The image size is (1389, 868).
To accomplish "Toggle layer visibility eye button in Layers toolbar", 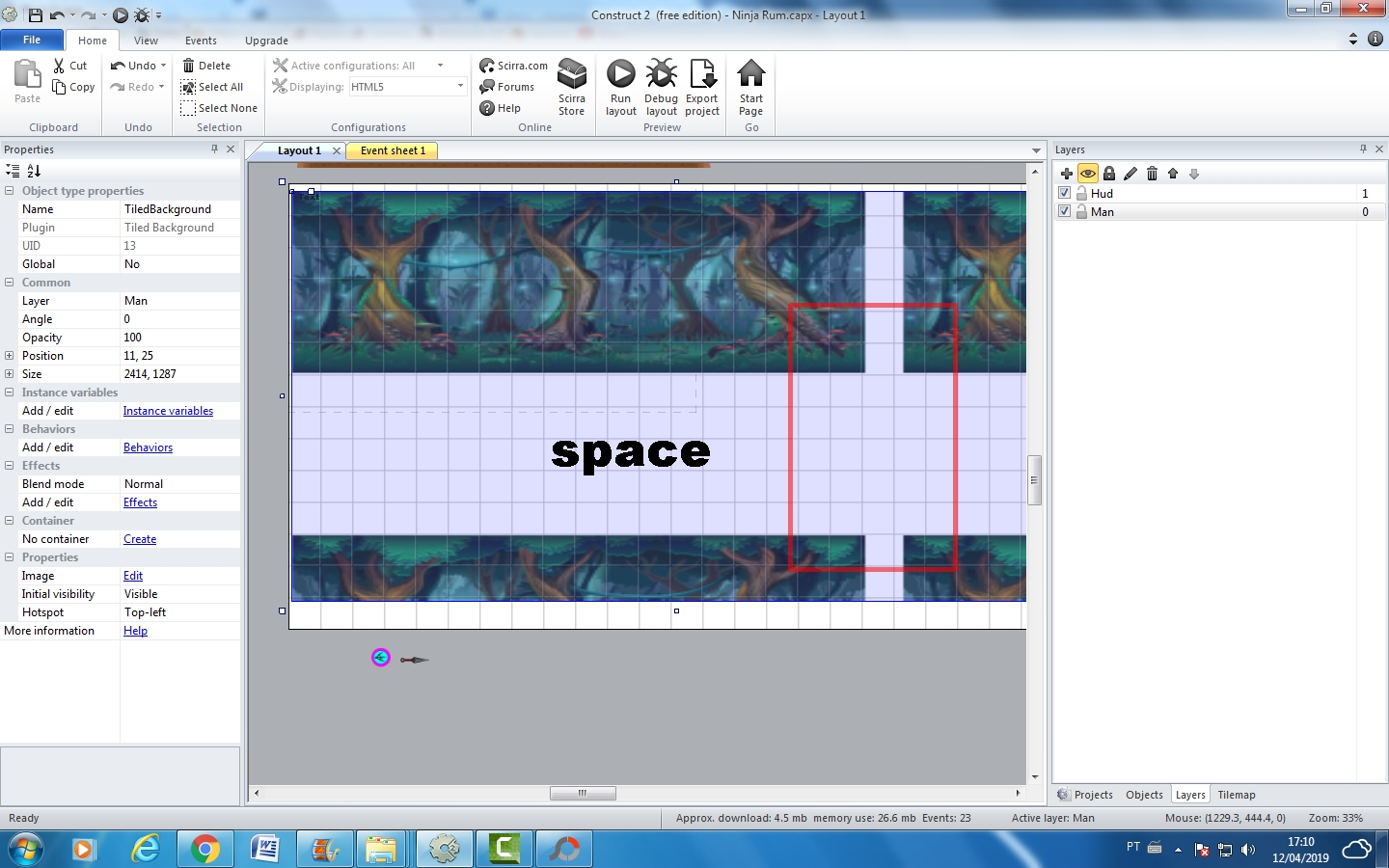I will (1088, 174).
